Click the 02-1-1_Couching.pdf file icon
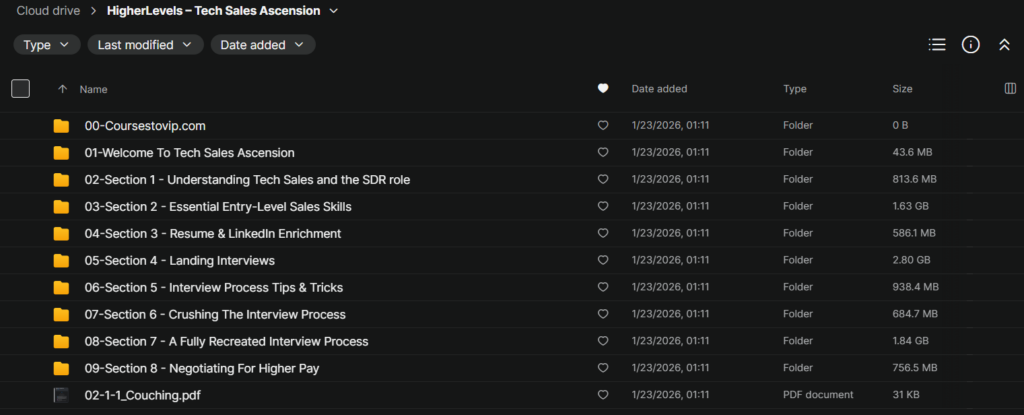 point(61,395)
